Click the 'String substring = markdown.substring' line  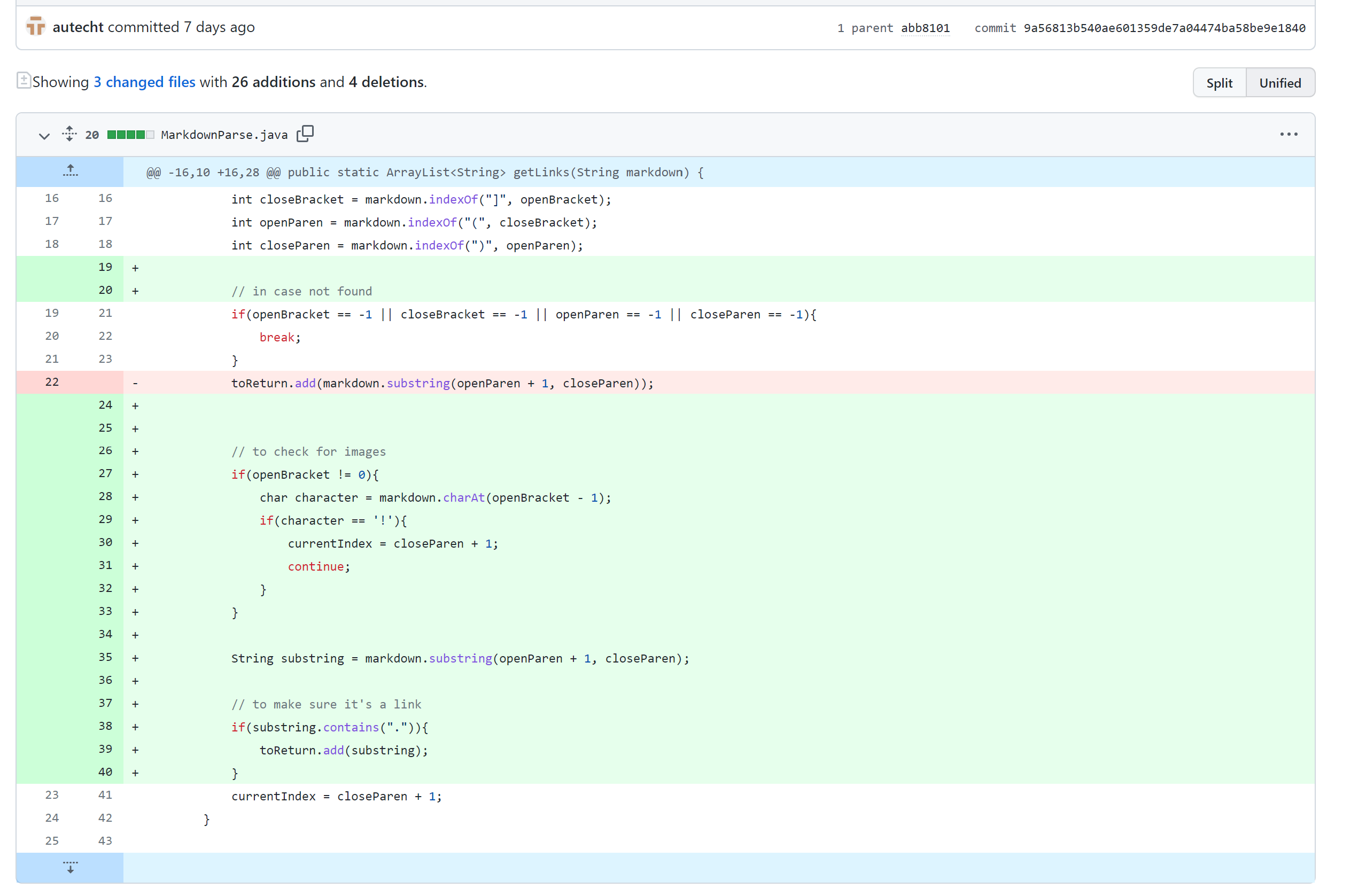pos(460,658)
